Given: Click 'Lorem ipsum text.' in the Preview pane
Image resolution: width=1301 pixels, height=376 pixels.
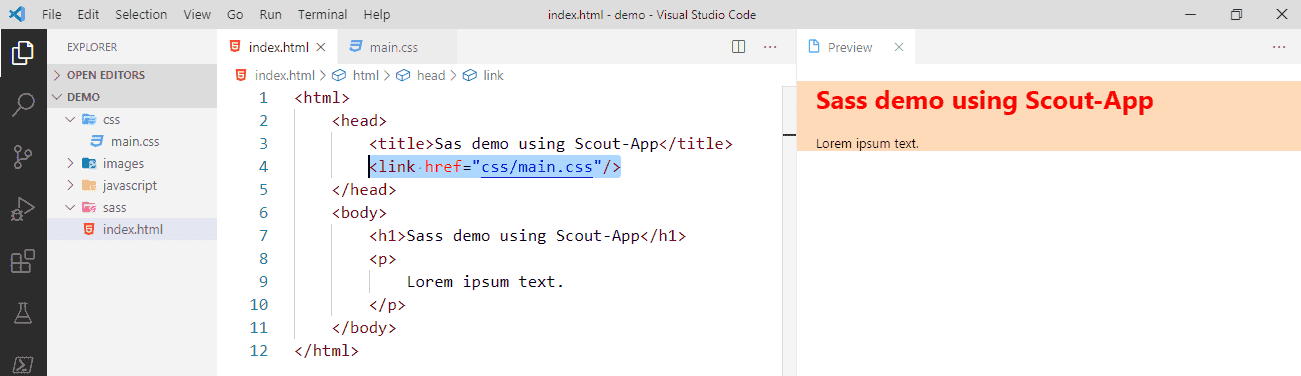Looking at the screenshot, I should coord(867,143).
